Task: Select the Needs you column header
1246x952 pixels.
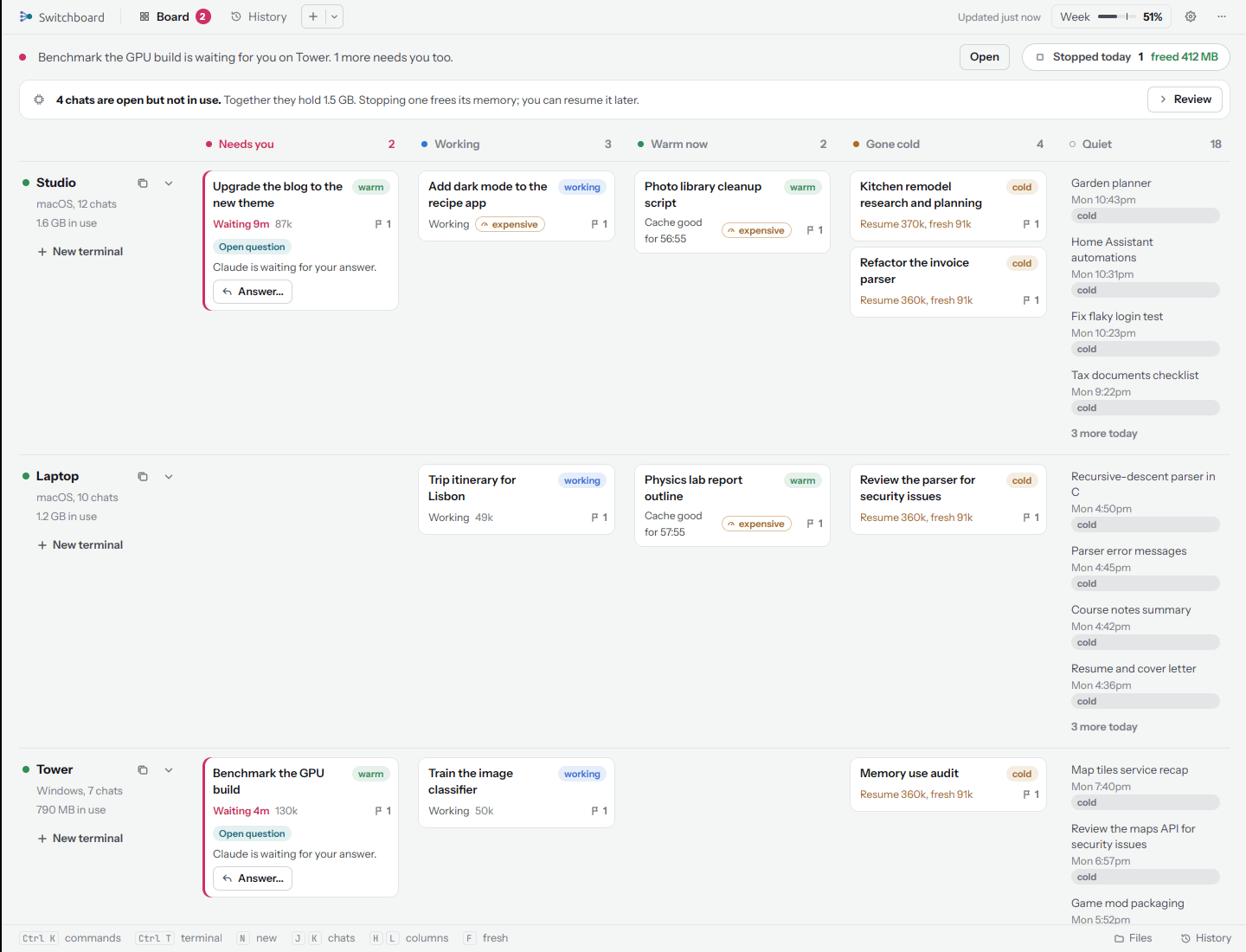Action: pyautogui.click(x=299, y=145)
